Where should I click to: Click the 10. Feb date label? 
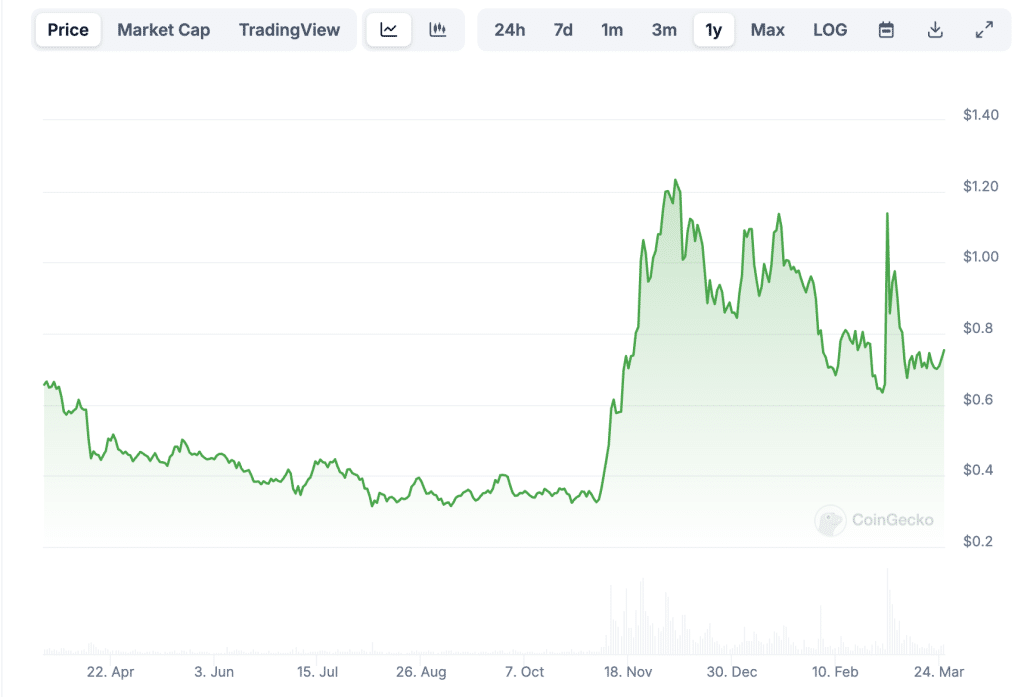click(x=835, y=672)
